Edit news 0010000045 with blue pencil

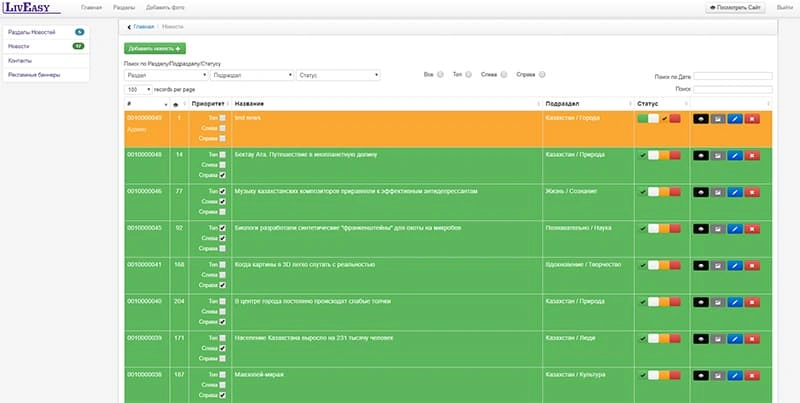click(735, 229)
